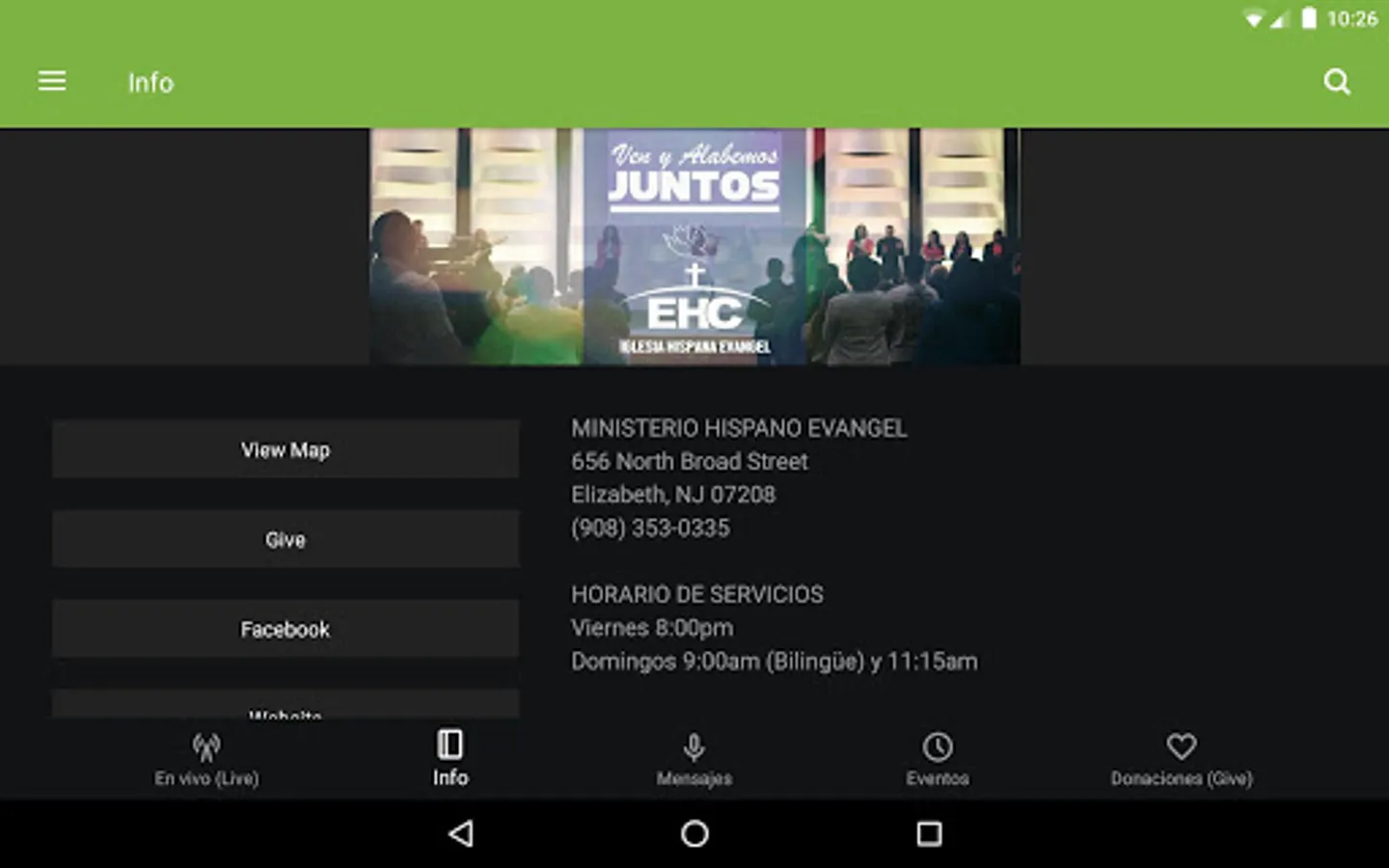
Task: Open the Facebook button
Action: pos(286,629)
